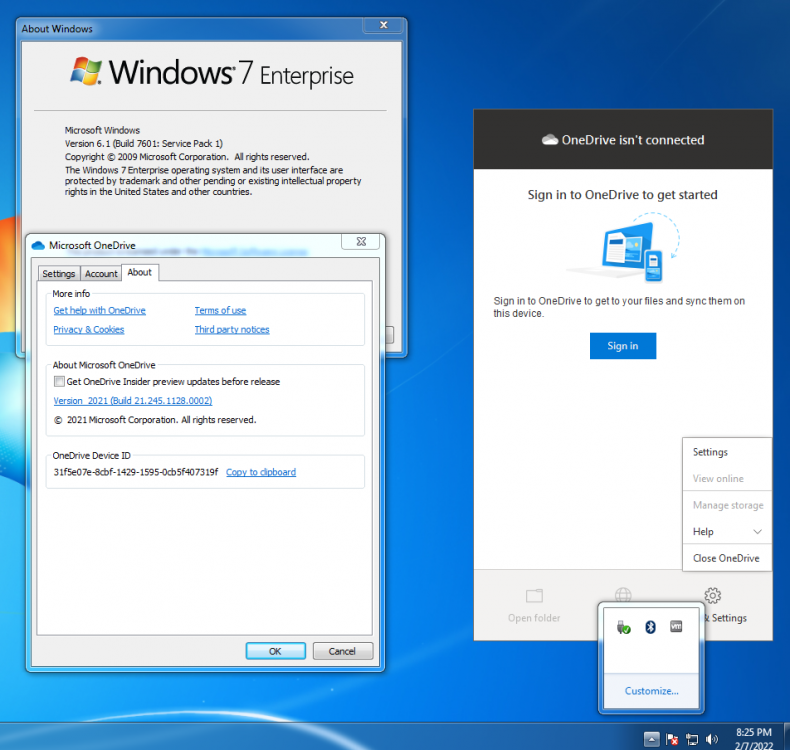Click the VMware Tools tray icon
Viewport: 790px width, 750px height.
click(x=676, y=627)
